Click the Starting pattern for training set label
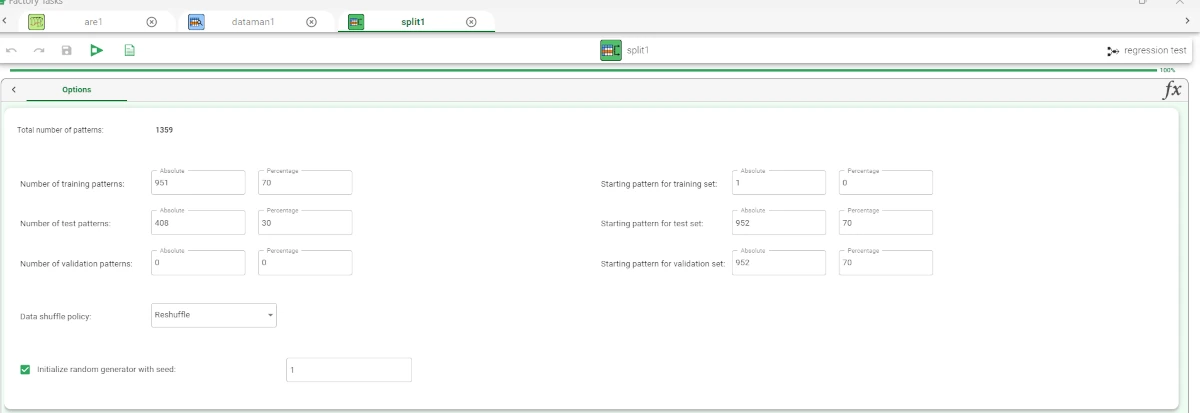Image resolution: width=1200 pixels, height=413 pixels. tap(659, 184)
